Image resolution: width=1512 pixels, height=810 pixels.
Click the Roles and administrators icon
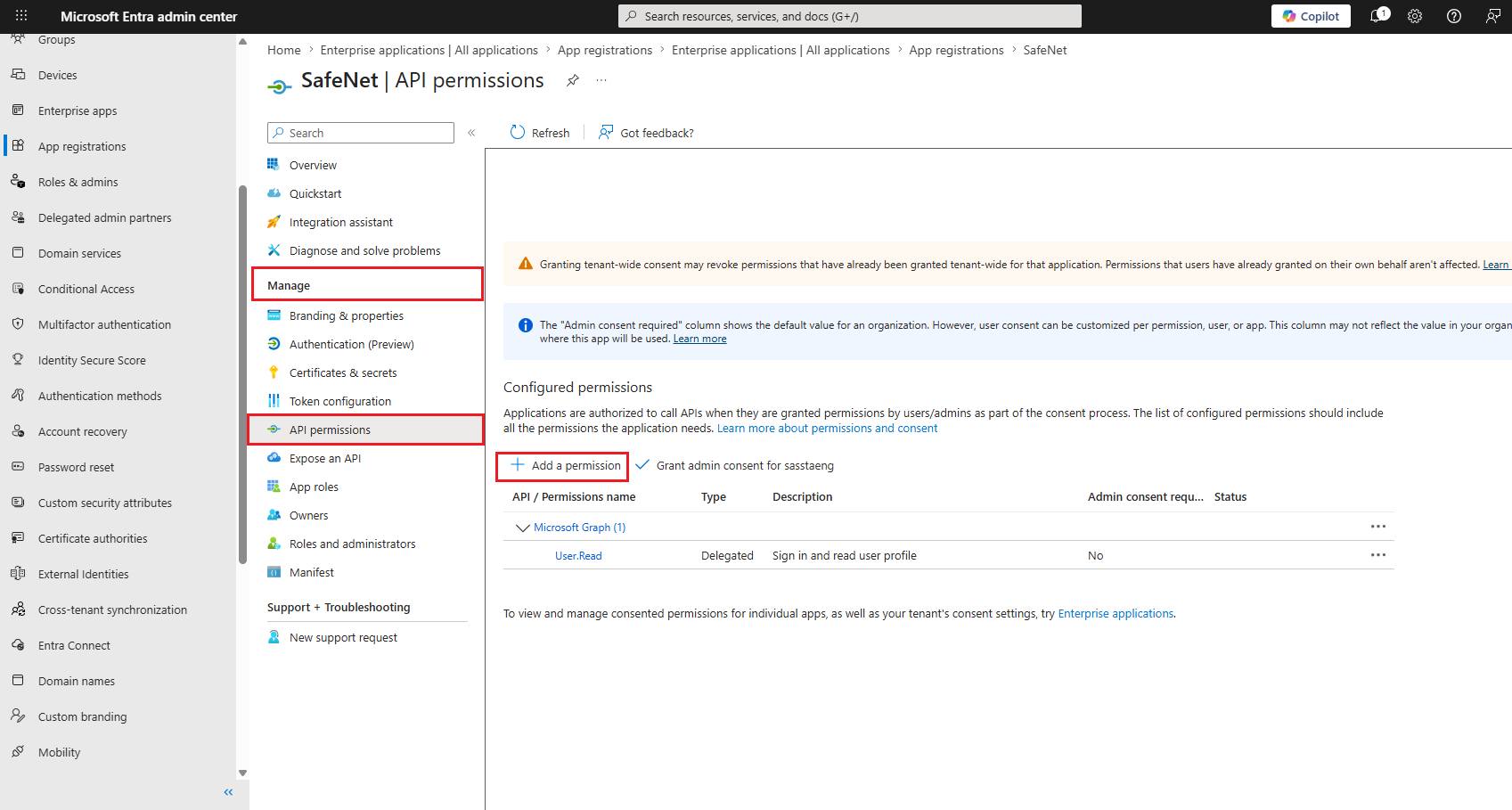[274, 544]
